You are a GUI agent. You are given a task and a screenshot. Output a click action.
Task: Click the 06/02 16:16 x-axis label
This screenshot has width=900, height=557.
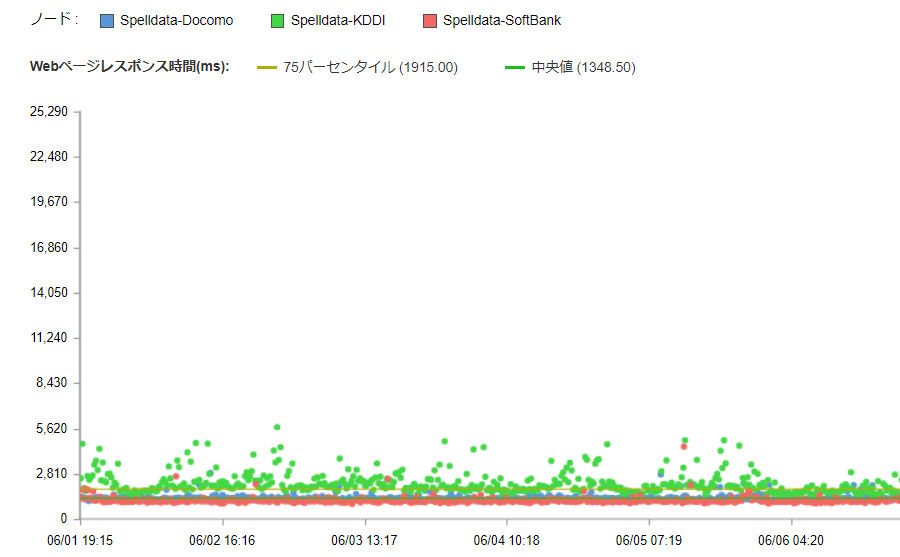tap(222, 540)
